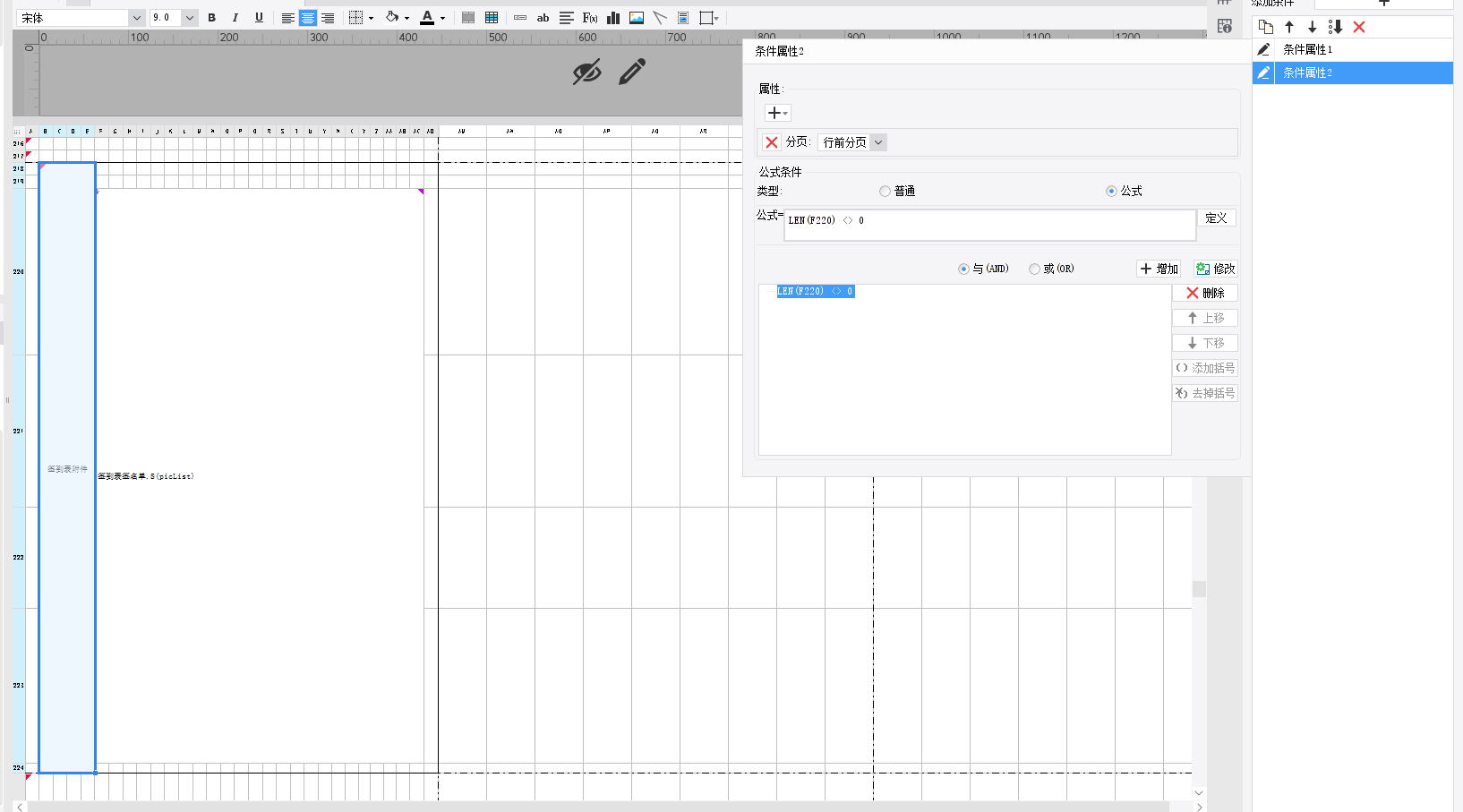The width and height of the screenshot is (1463, 812).
Task: Click the 去掉括号 button
Action: (1205, 393)
